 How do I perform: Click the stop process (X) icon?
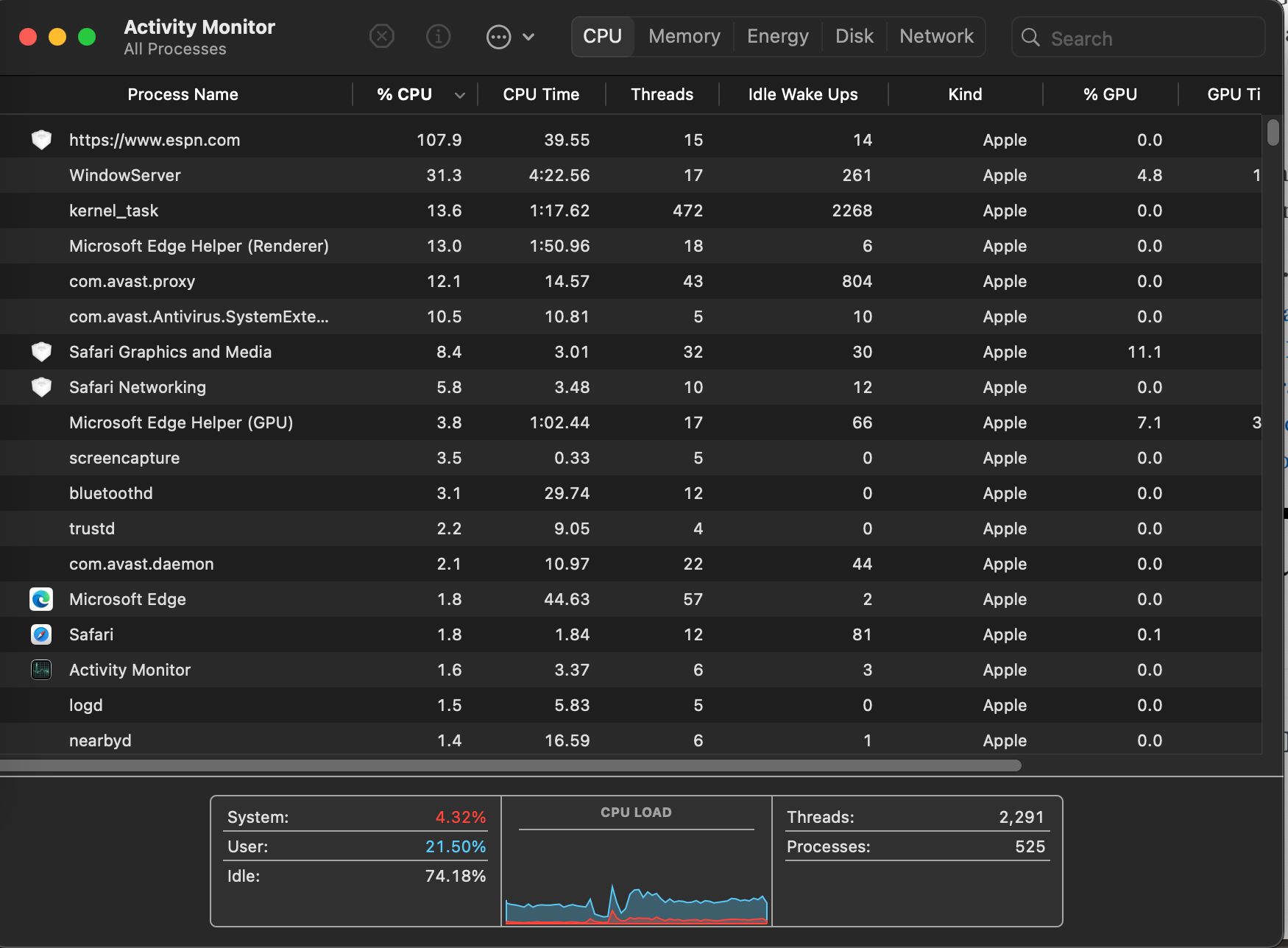(381, 36)
